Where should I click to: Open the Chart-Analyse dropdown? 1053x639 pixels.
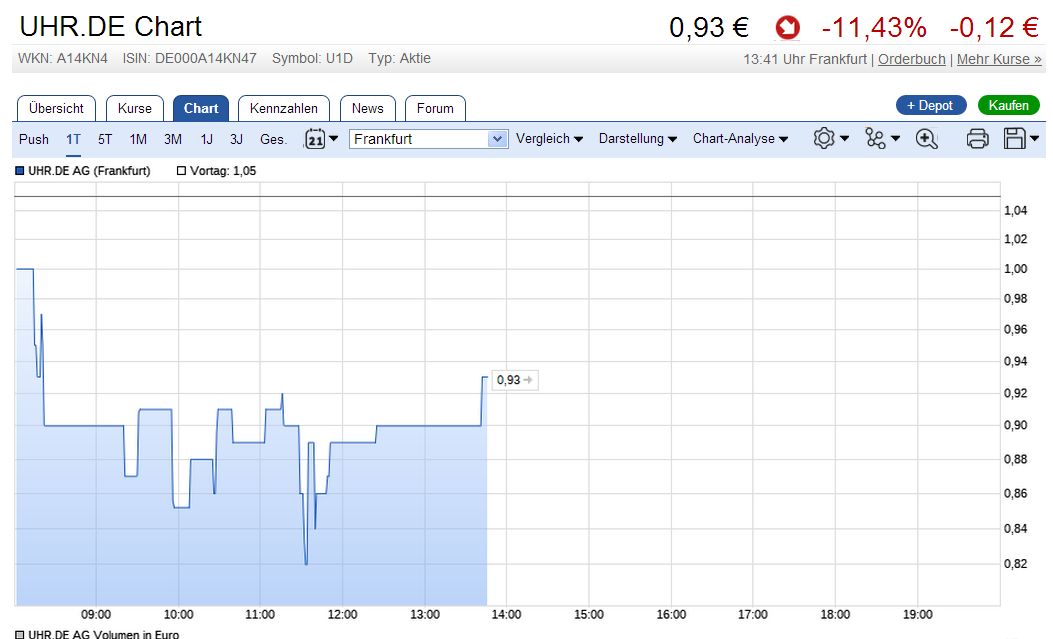(x=739, y=139)
